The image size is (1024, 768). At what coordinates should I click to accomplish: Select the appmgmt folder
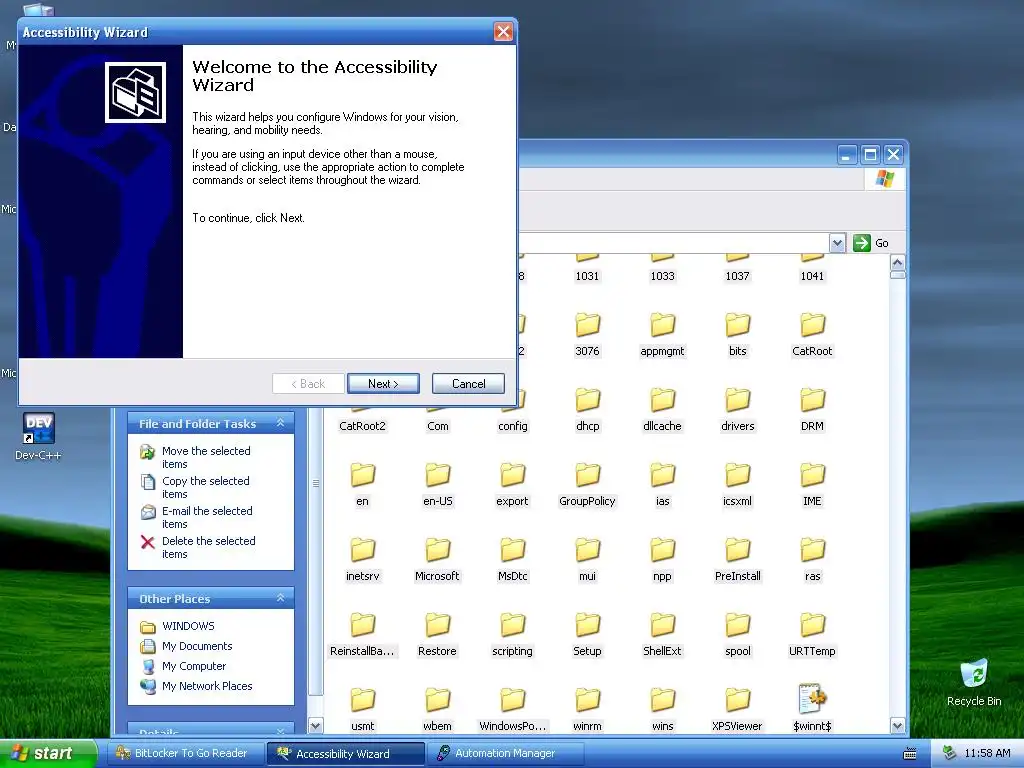(x=662, y=334)
